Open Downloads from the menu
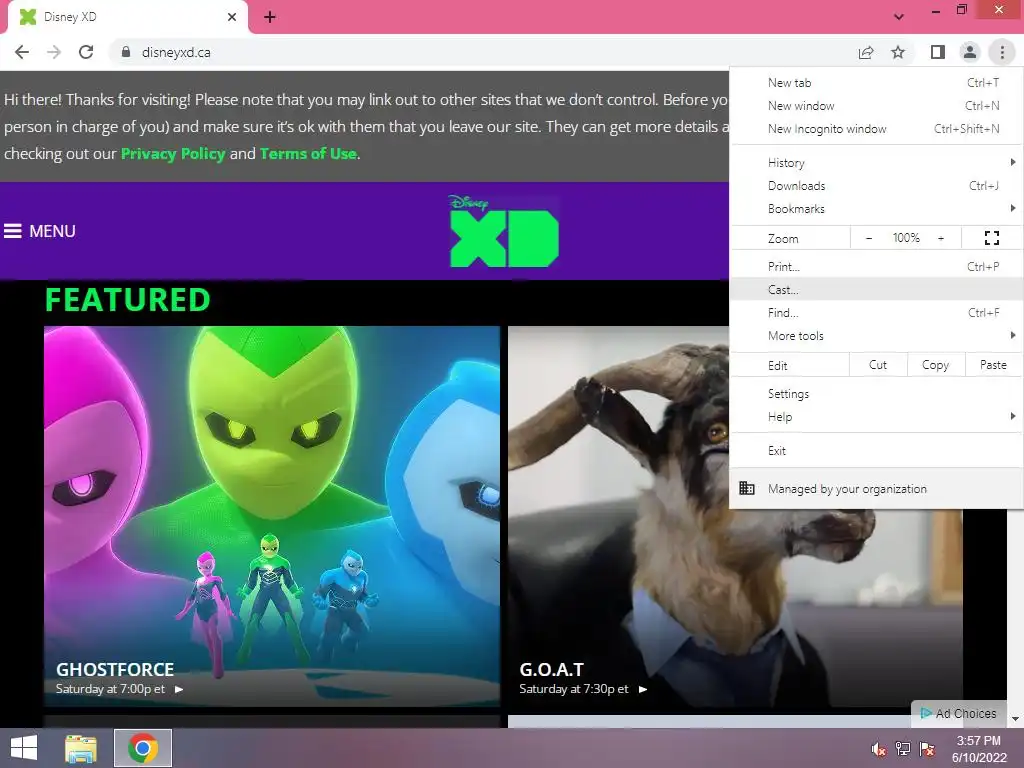Screen dimensions: 1024x768 (x=876, y=186)
